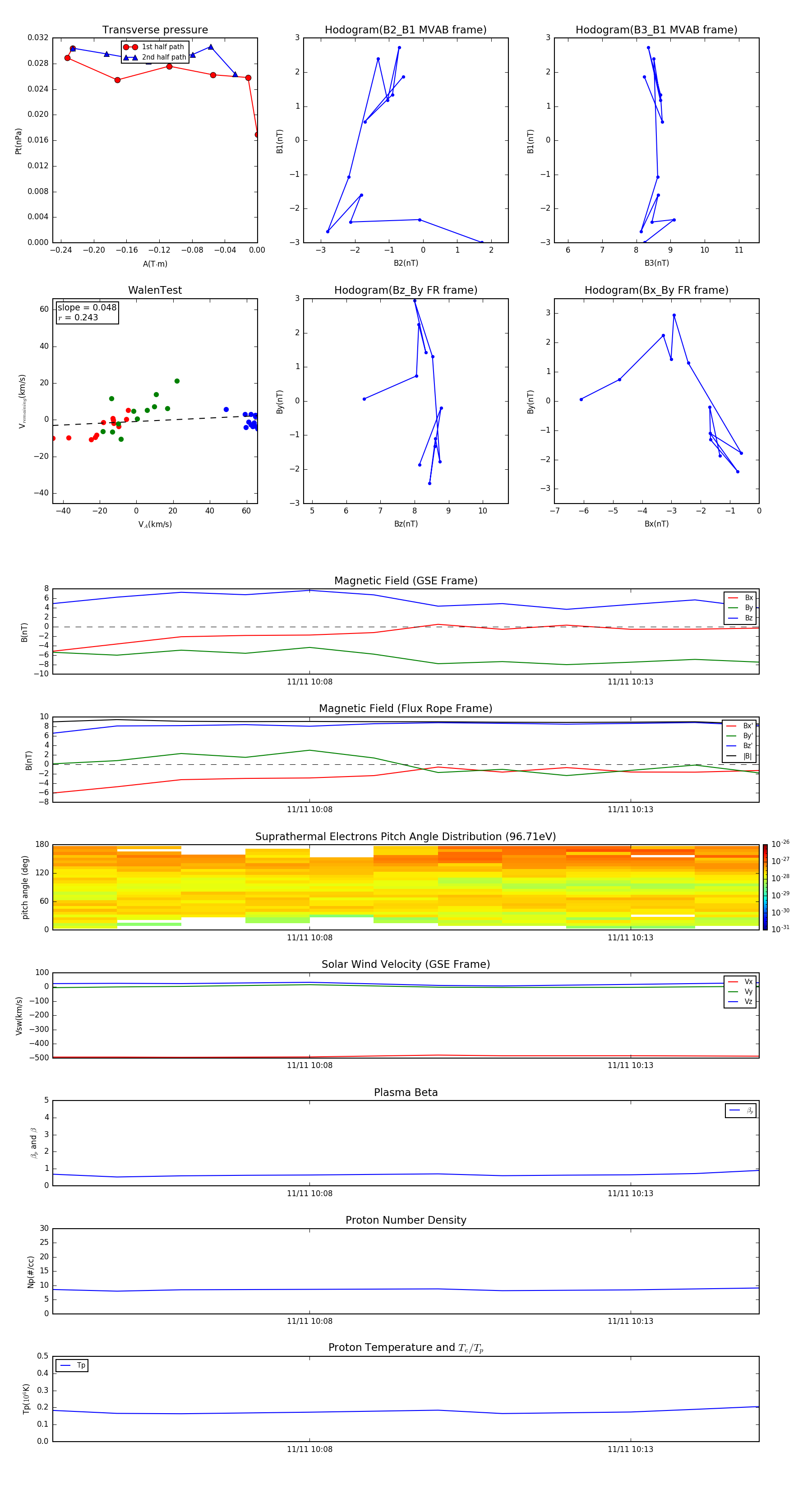Click the 'Magnetic Field (Flux Rope Frame)' title
Viewport: 812px width, 1489px height.
[x=406, y=709]
